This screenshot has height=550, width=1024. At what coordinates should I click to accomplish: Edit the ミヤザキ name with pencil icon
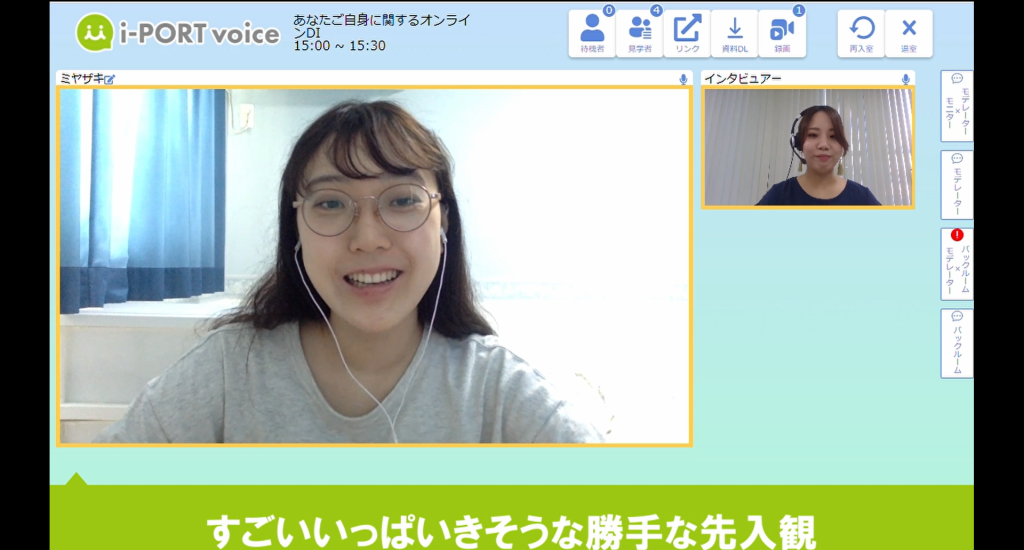pos(110,79)
